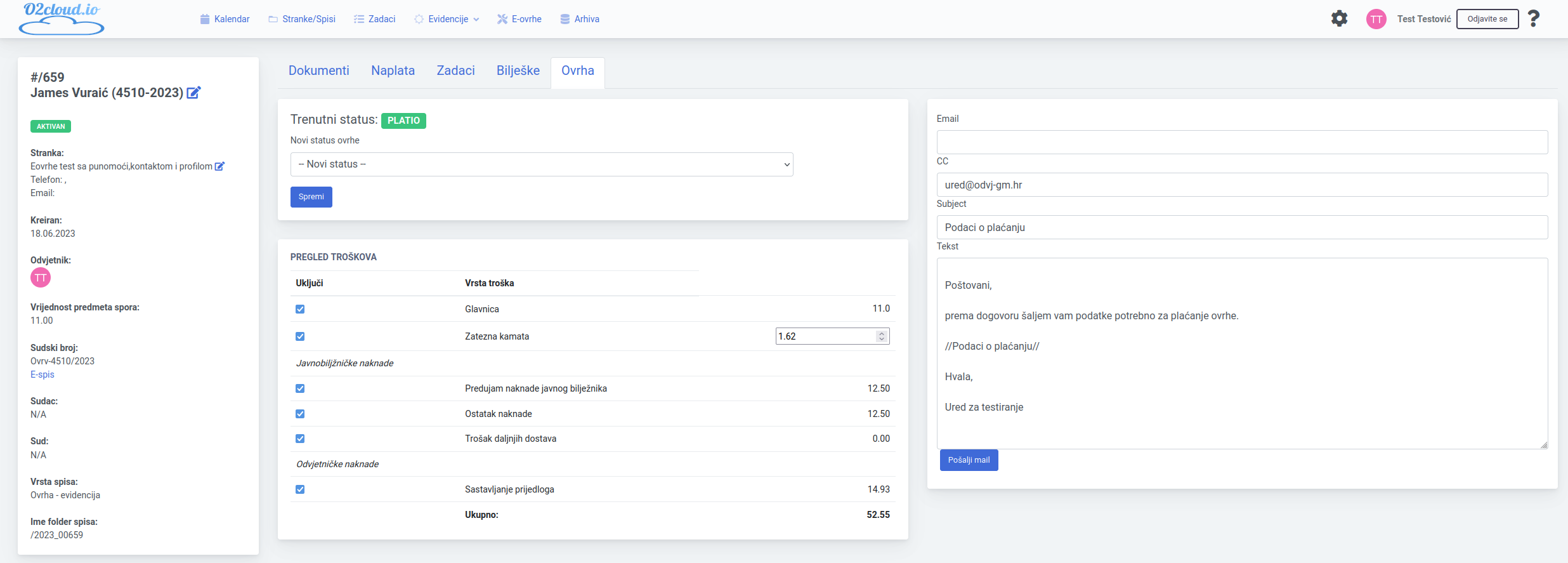Click the Odvjetnik TT avatar in sidebar
The image size is (1568, 563).
41,277
